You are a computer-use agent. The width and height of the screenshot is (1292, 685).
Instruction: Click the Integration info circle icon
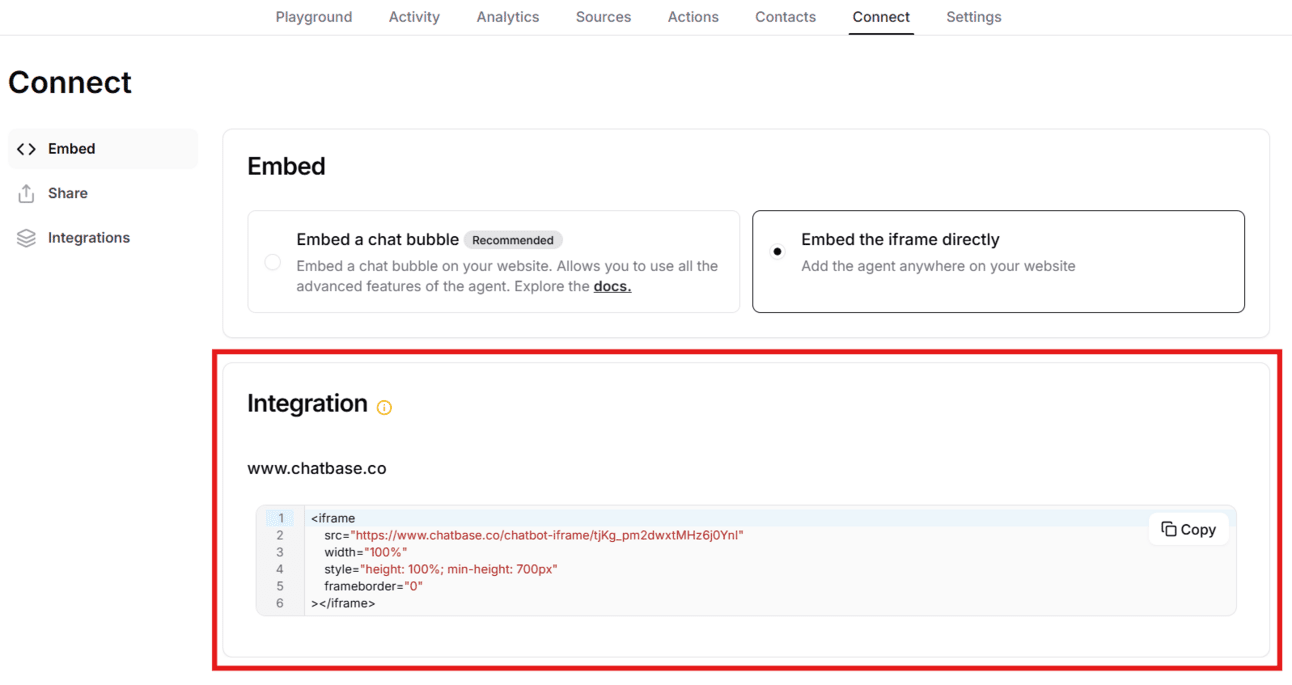click(384, 407)
